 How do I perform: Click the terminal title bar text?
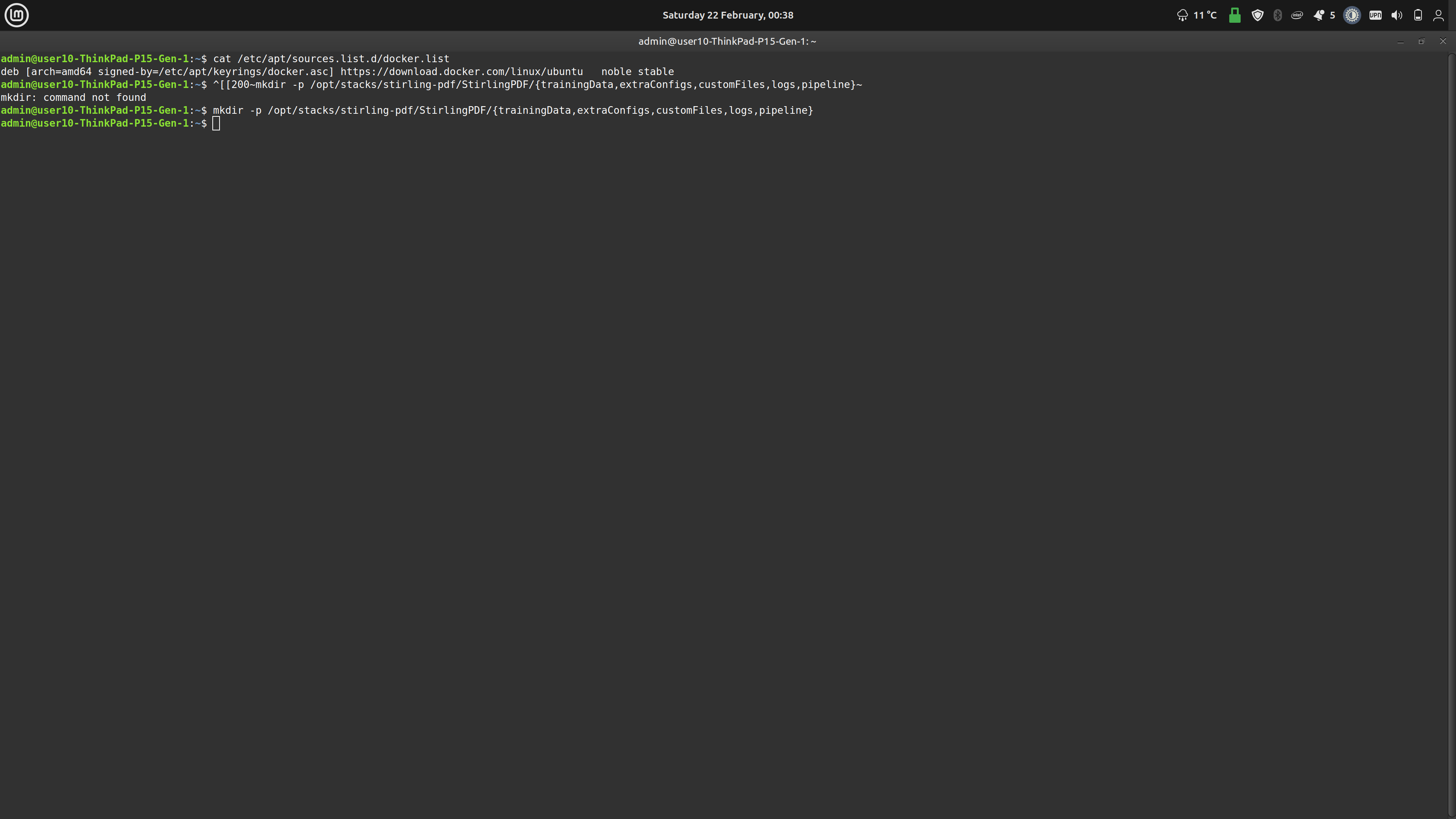[x=728, y=41]
